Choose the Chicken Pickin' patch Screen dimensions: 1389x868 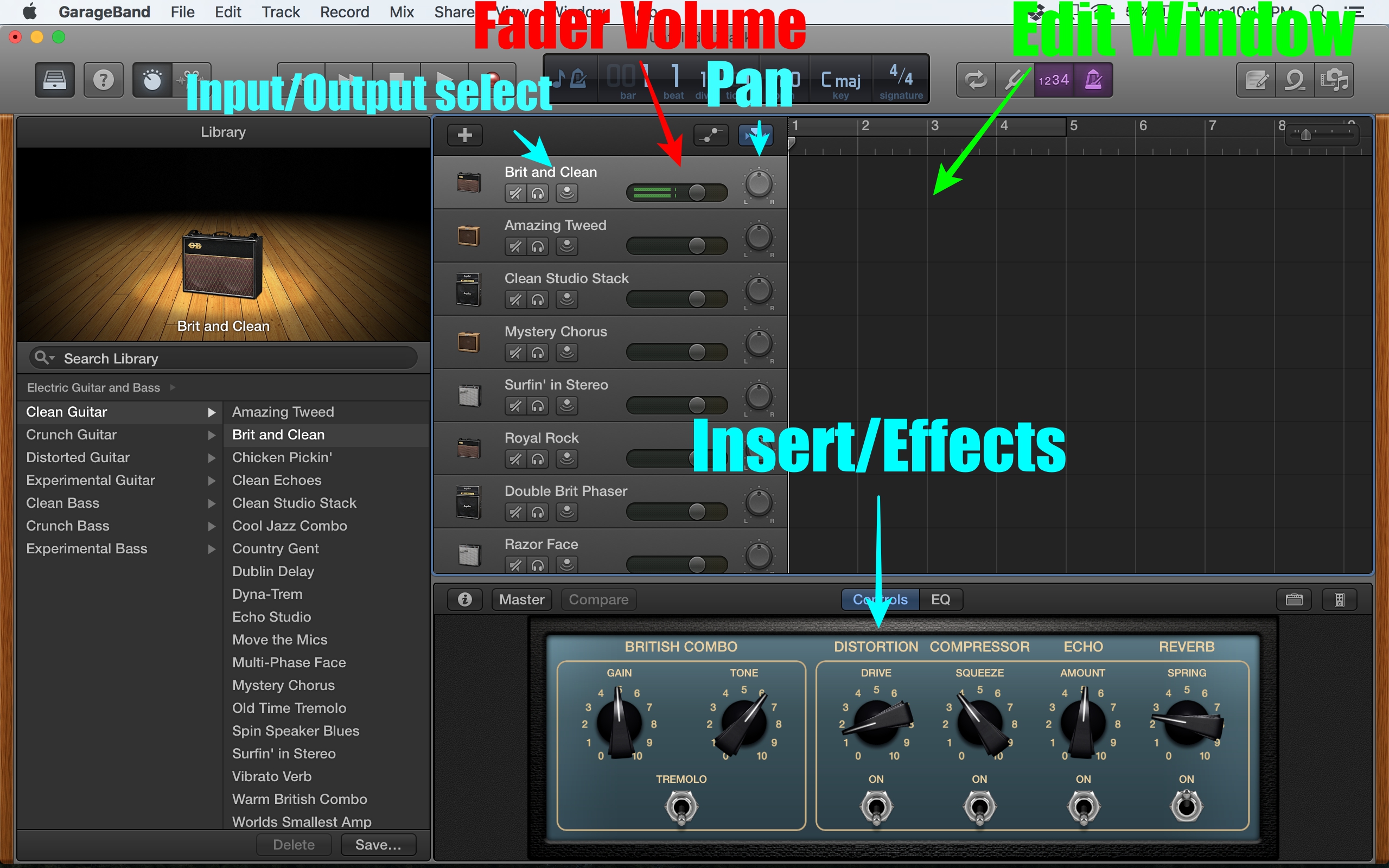[282, 457]
